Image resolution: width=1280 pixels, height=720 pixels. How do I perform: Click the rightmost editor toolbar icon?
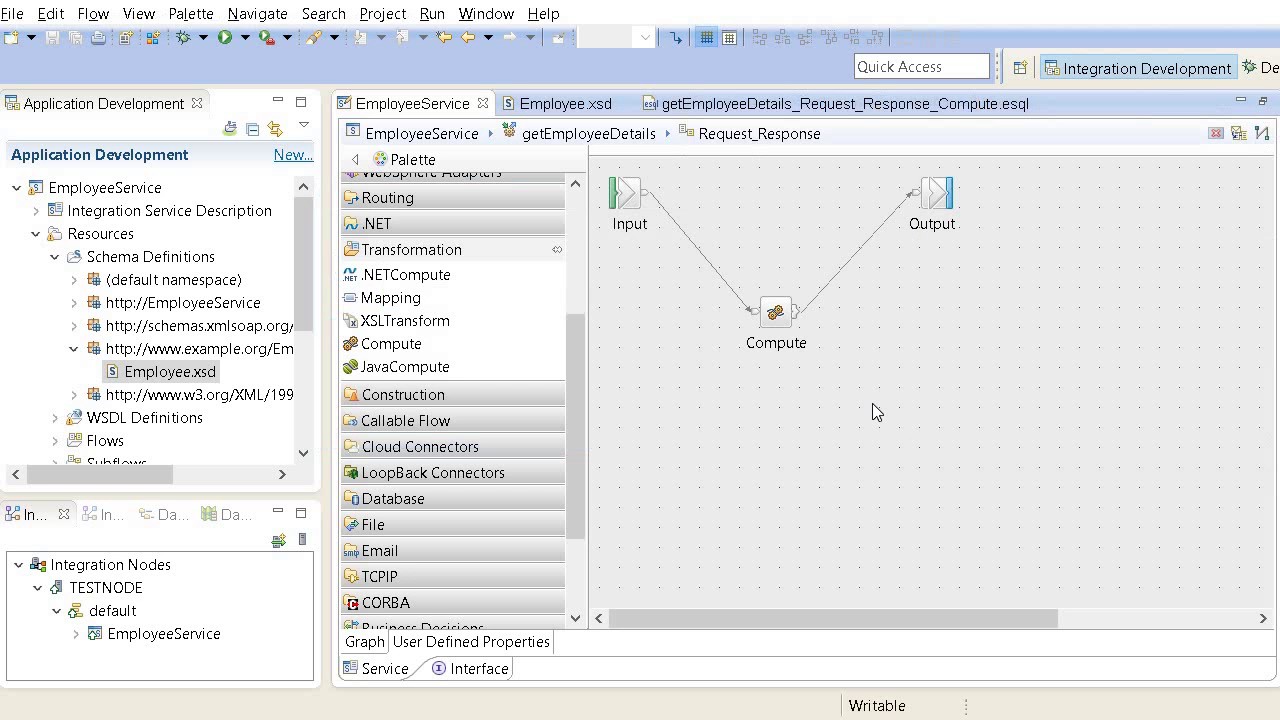[x=1261, y=134]
